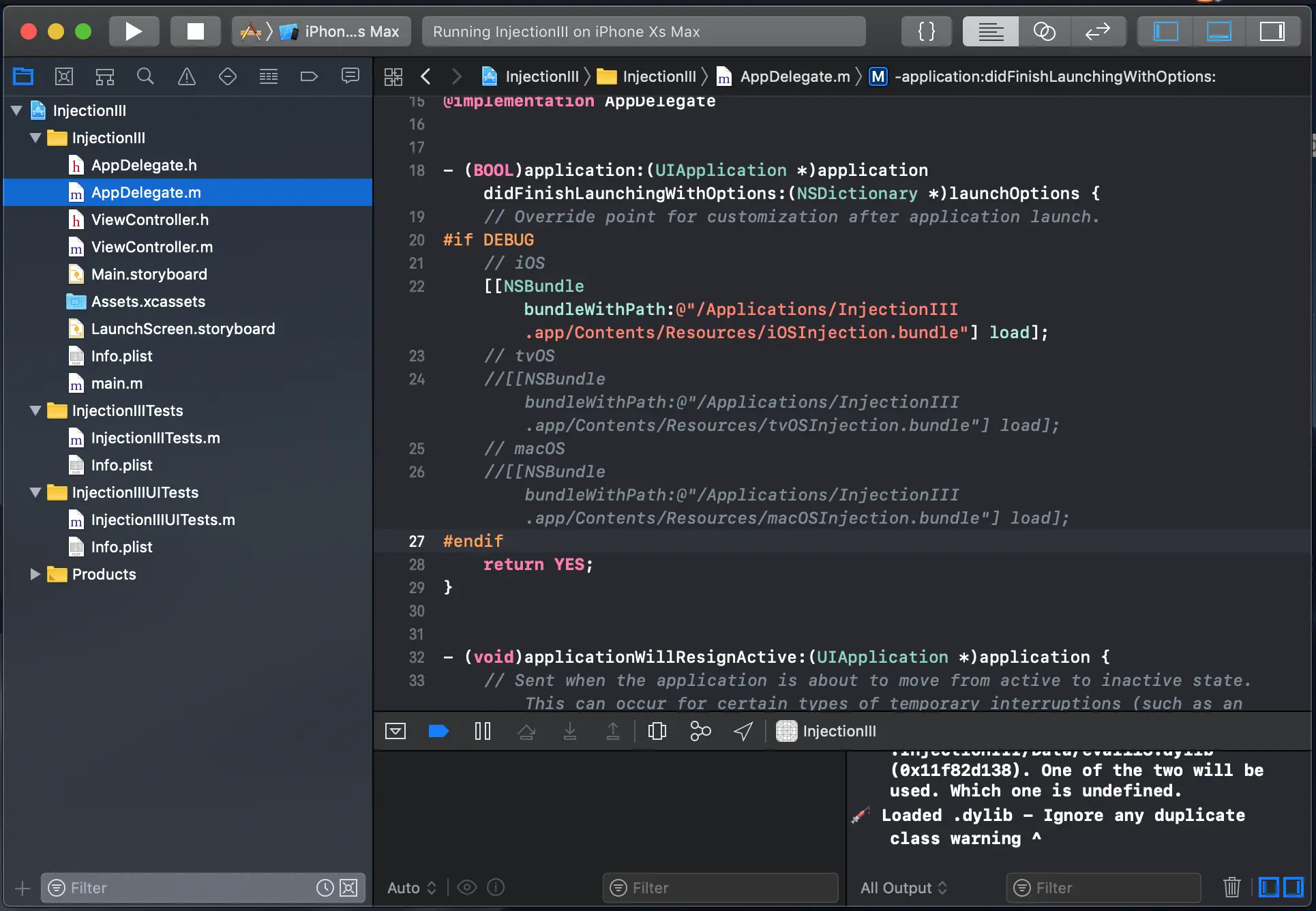Screen dimensions: 1316x911
Task: Click Debug View Hierarchy icon
Action: pos(657,732)
